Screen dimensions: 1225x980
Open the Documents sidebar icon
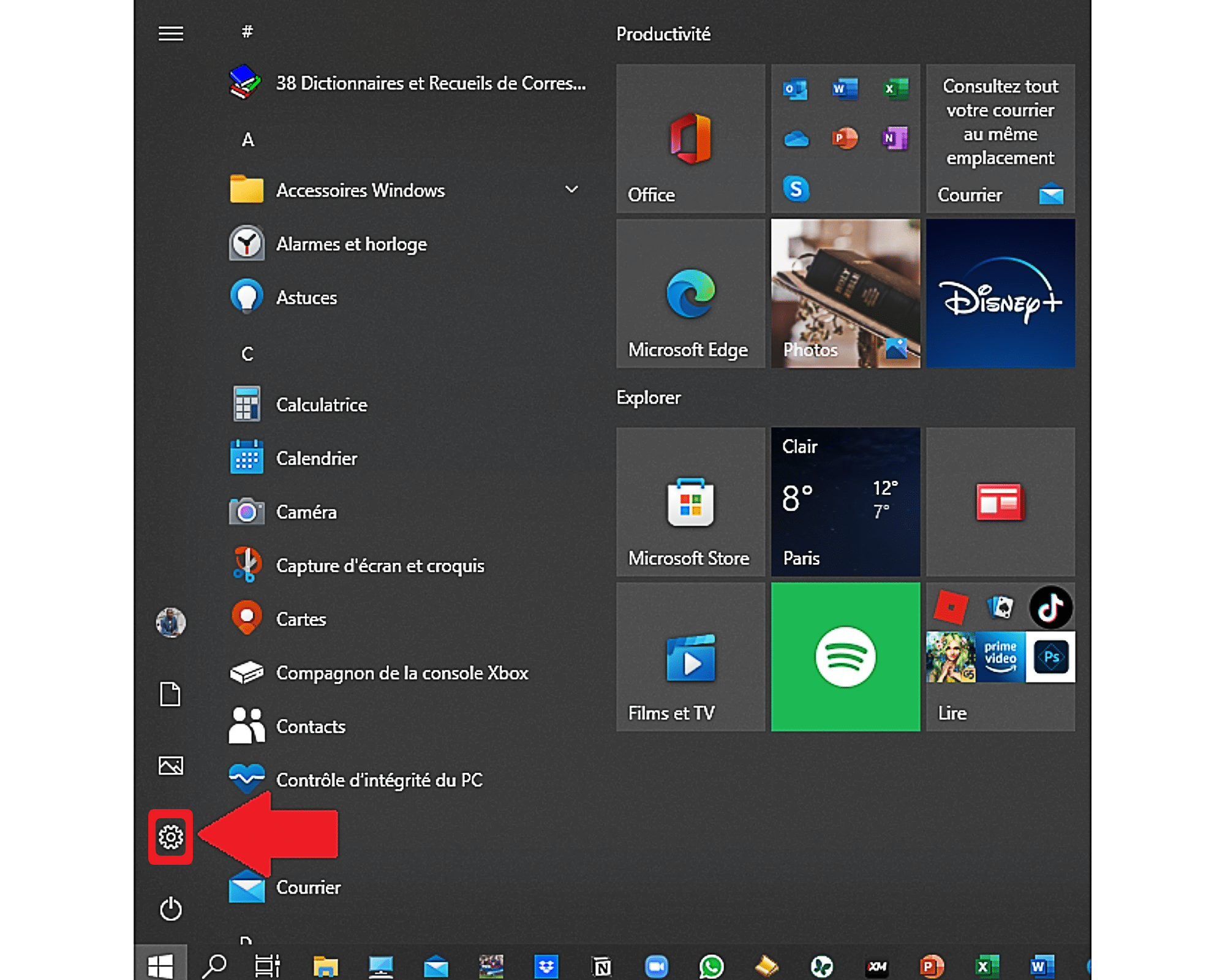(170, 694)
